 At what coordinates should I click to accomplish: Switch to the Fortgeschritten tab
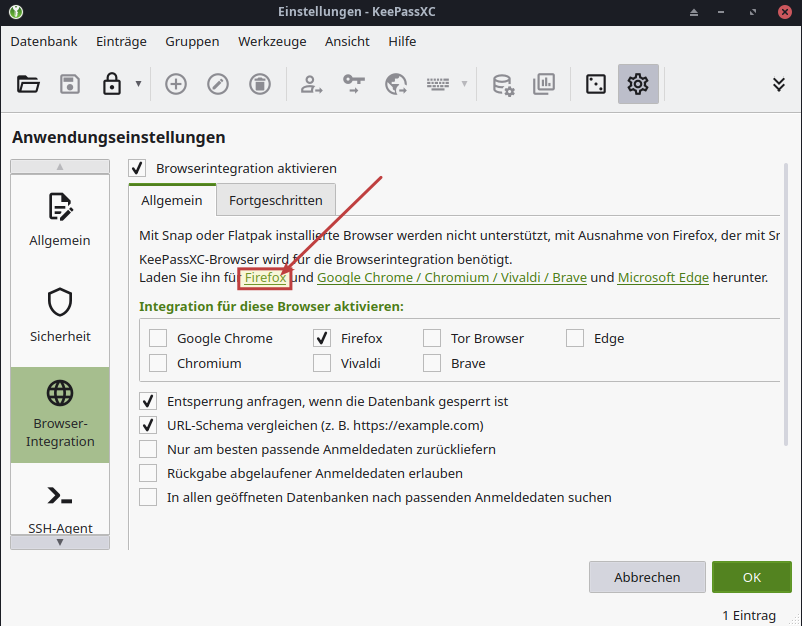tap(276, 200)
